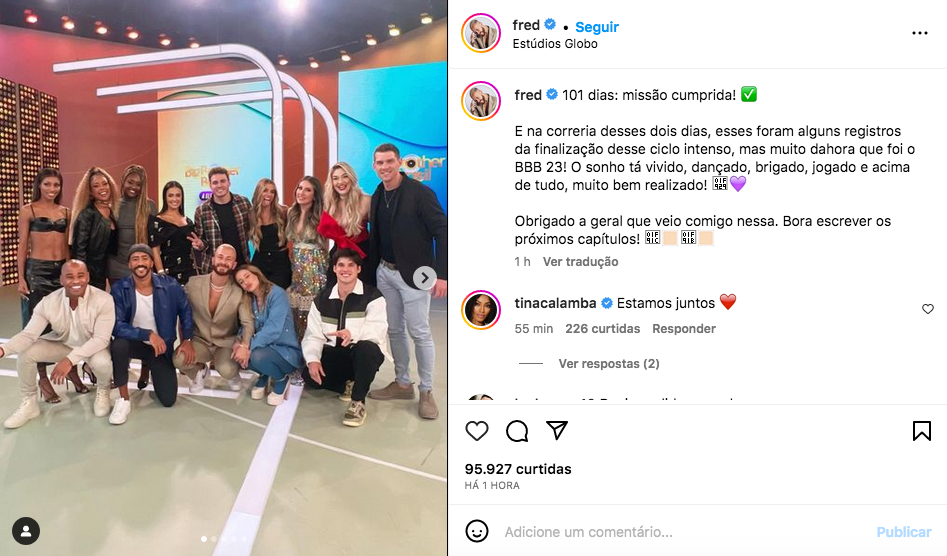
Task: Save post with bookmark icon
Action: (x=921, y=431)
